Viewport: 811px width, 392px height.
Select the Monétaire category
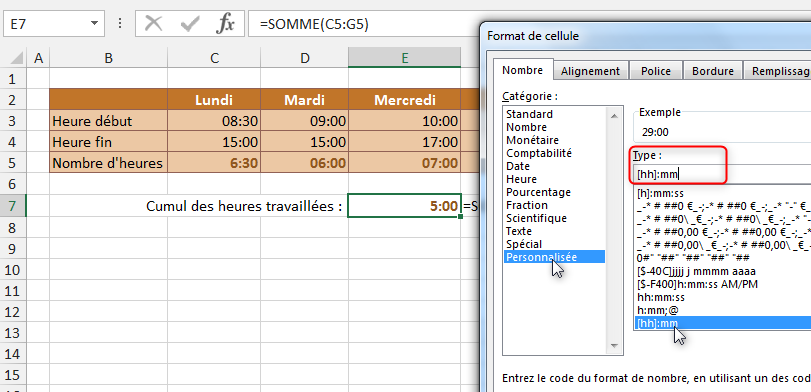[532, 140]
